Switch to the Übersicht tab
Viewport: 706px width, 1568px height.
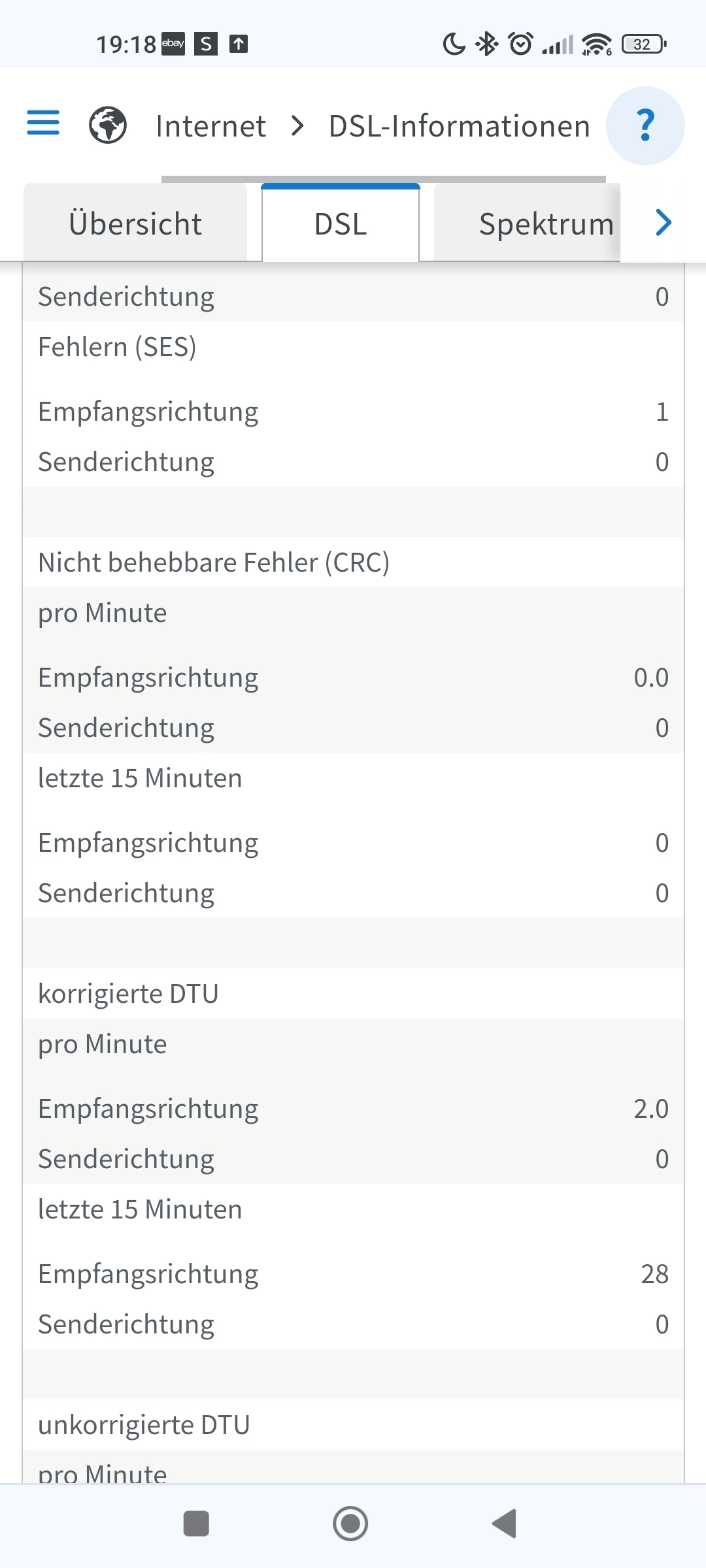pos(135,224)
